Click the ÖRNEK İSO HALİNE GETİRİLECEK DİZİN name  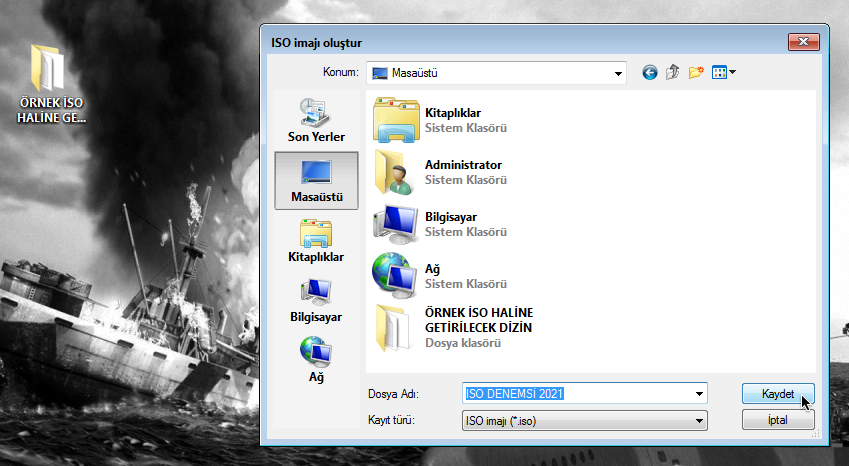point(479,320)
